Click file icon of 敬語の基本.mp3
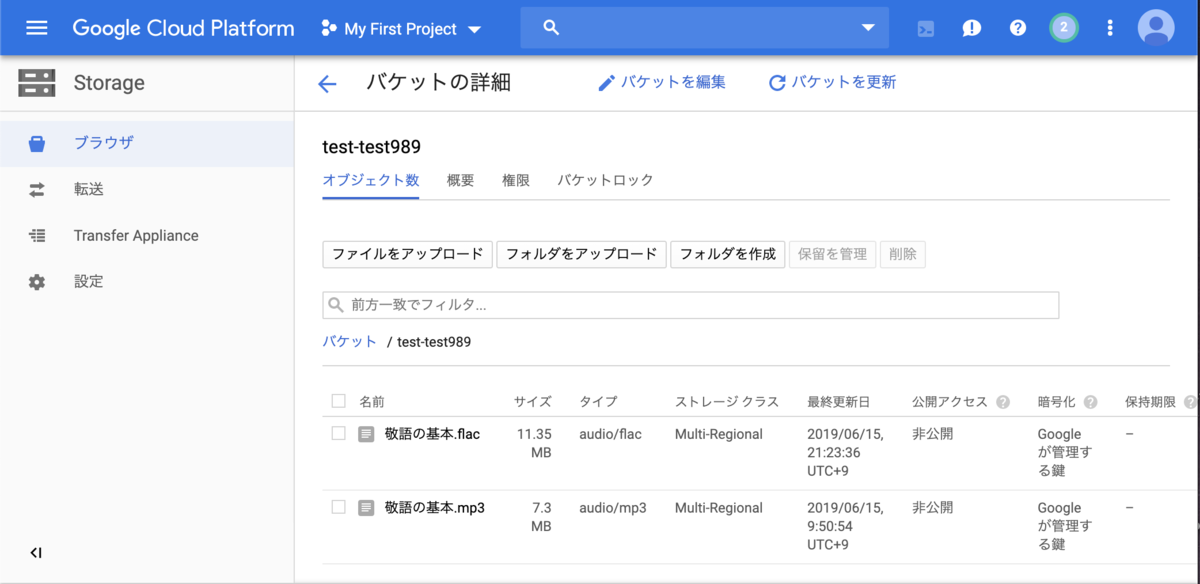Screen dimensions: 1200x584 coord(367,508)
